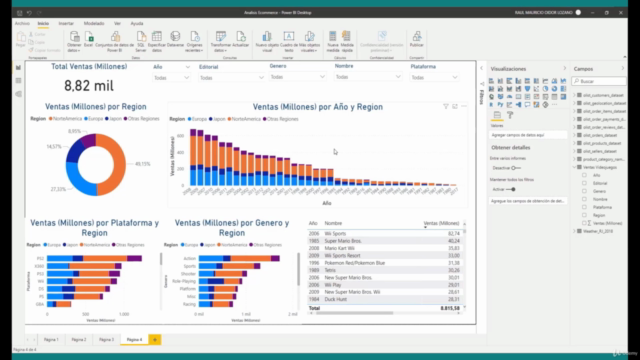Switch to Página 3 tab

click(x=107, y=340)
